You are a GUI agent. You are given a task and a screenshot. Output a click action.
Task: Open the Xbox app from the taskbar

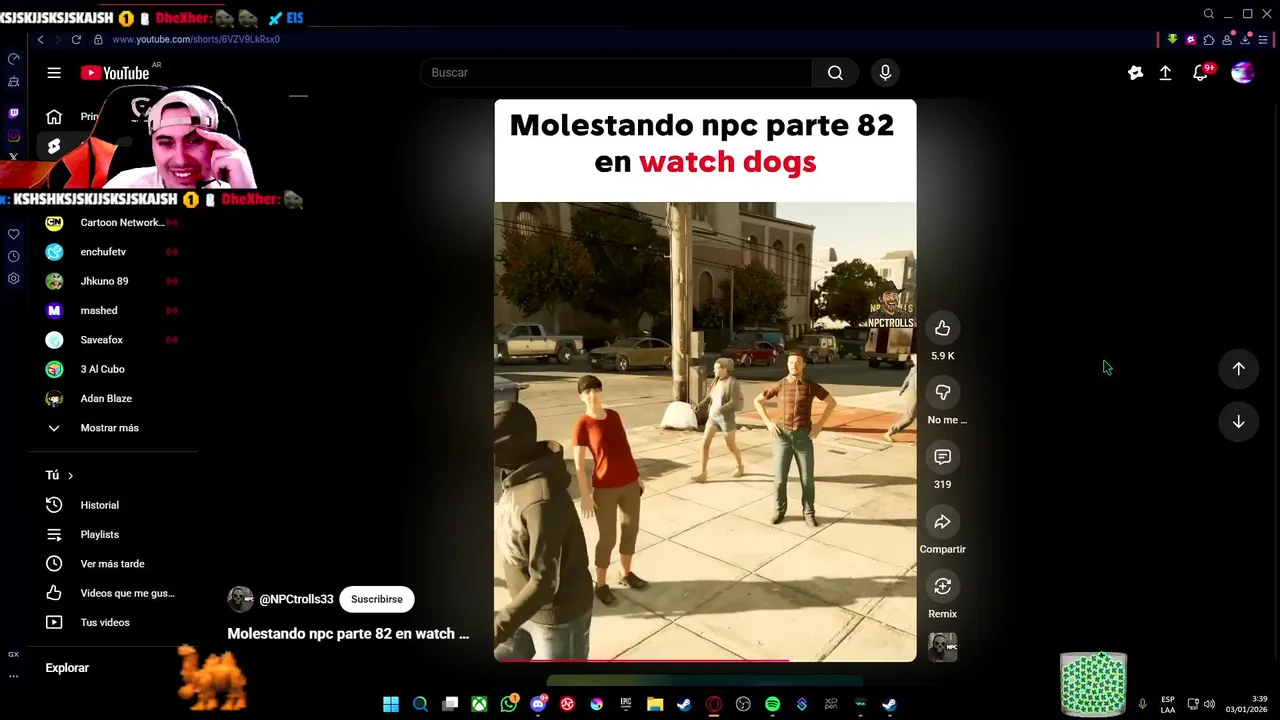pyautogui.click(x=480, y=704)
